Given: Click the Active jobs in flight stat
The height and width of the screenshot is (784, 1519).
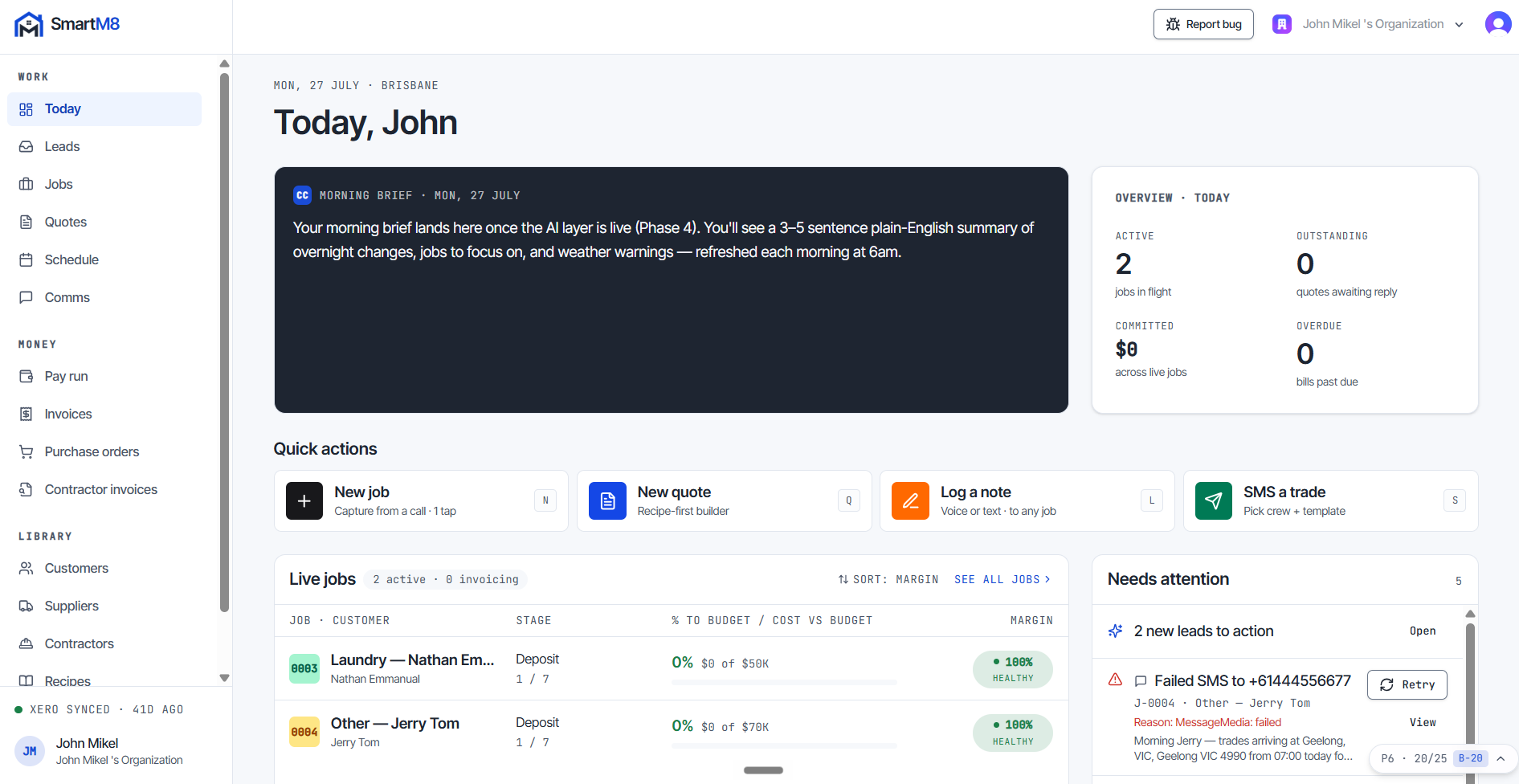Looking at the screenshot, I should click(x=1144, y=264).
